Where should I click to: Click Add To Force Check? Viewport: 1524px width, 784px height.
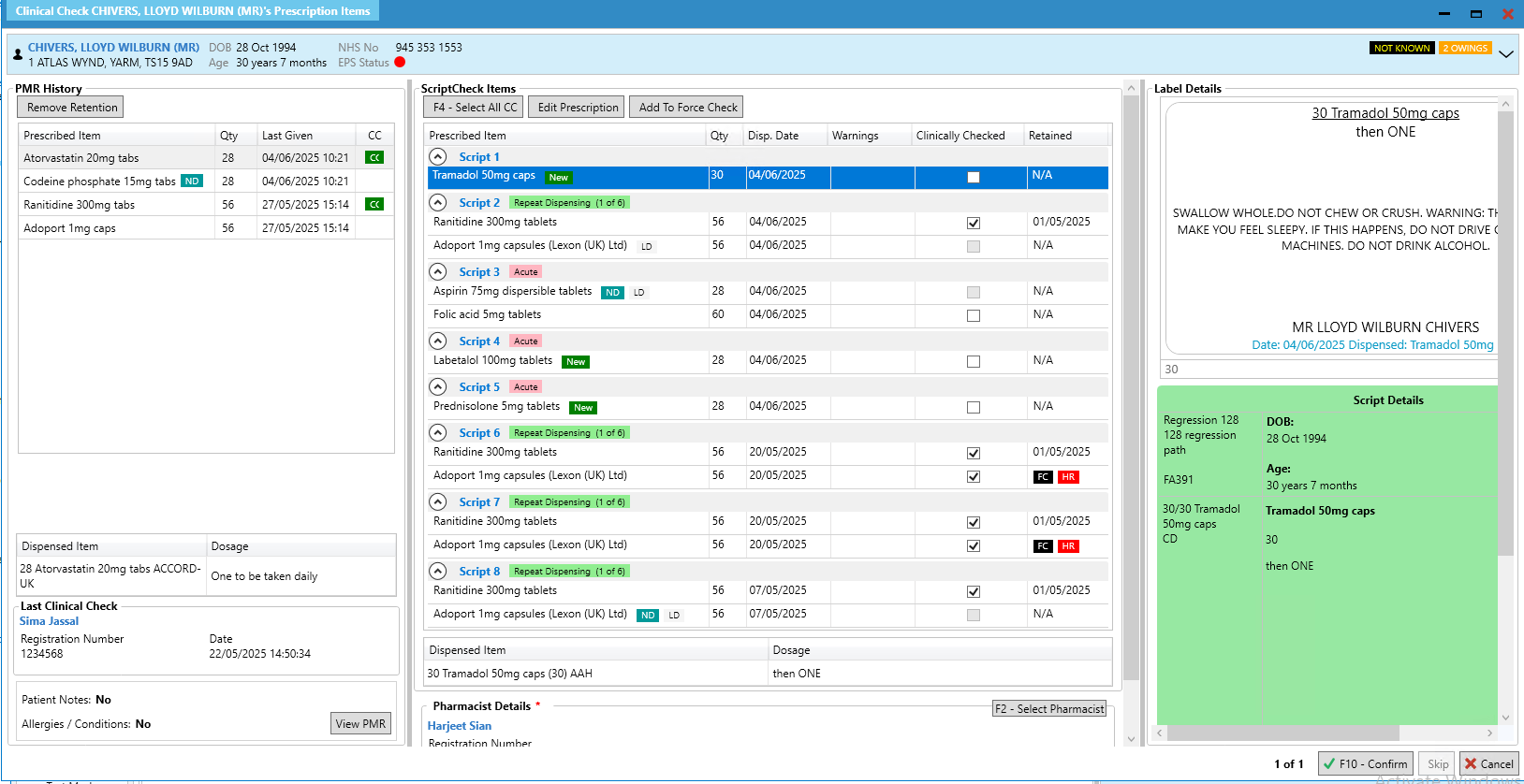coord(688,108)
